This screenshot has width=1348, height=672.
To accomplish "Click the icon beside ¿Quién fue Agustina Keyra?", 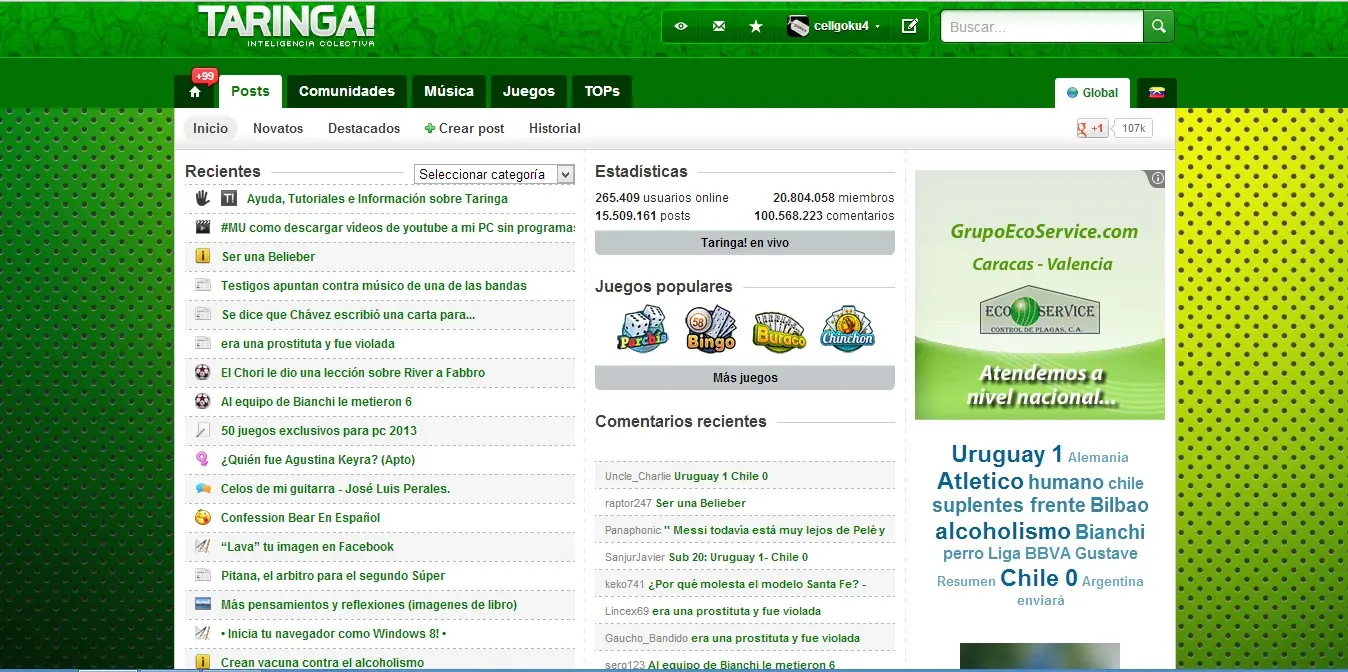I will coord(203,459).
